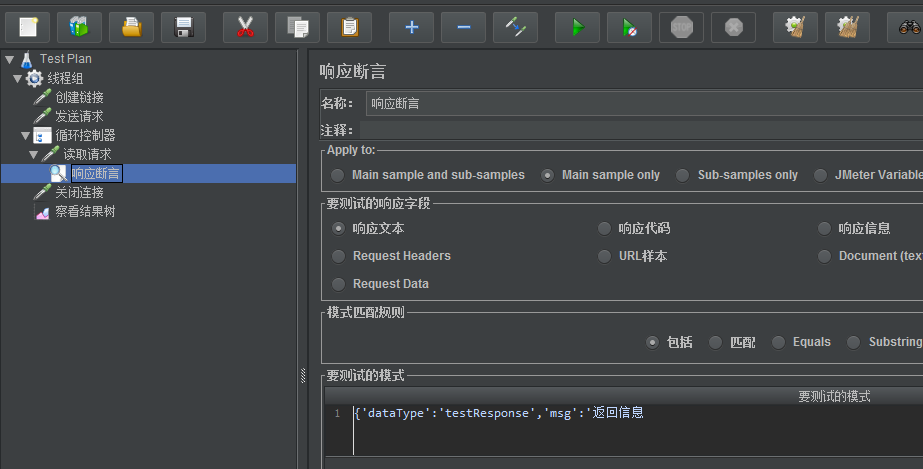The image size is (923, 469).
Task: Select Request Headers field option
Action: [338, 256]
